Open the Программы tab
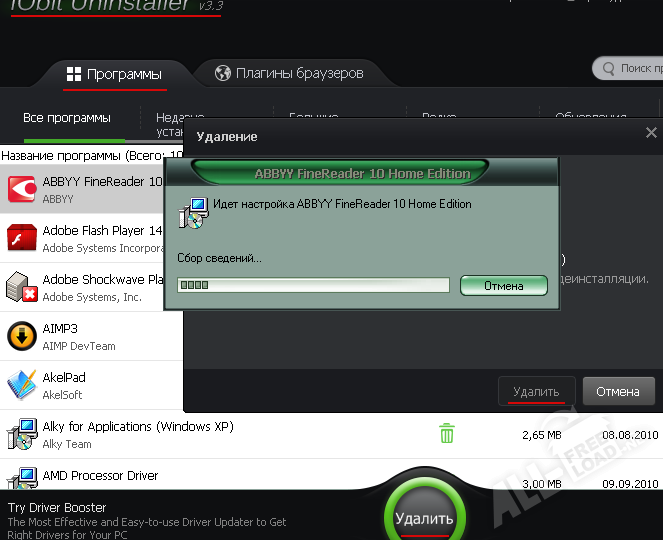Image resolution: width=663 pixels, height=540 pixels. coord(114,74)
